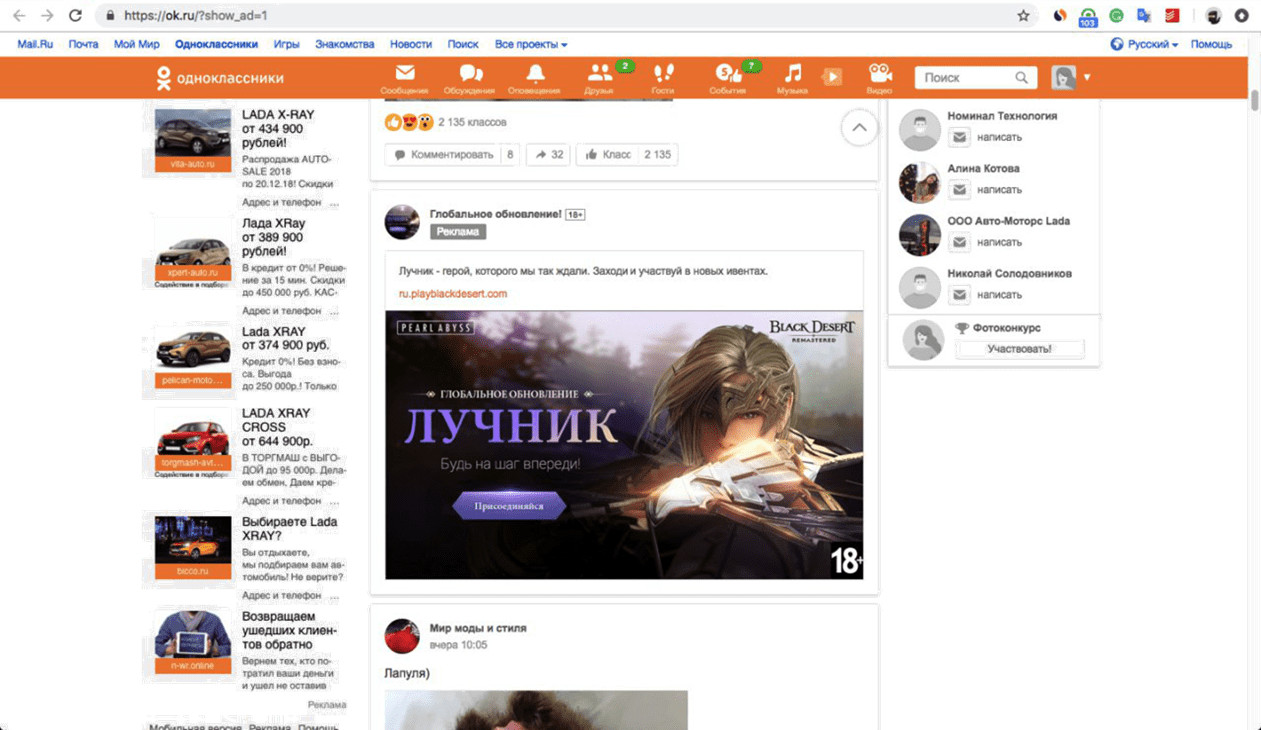Click the red extension icon in the Chrome toolbar
This screenshot has width=1261, height=730.
point(1172,16)
